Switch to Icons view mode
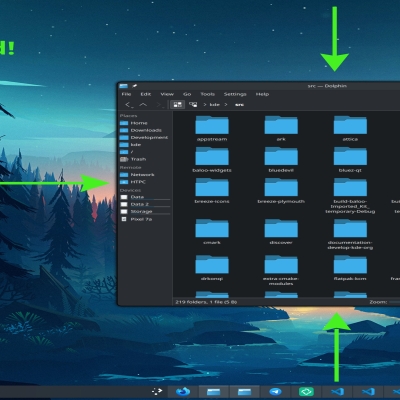Screen dimensions: 400x400 [x=177, y=105]
